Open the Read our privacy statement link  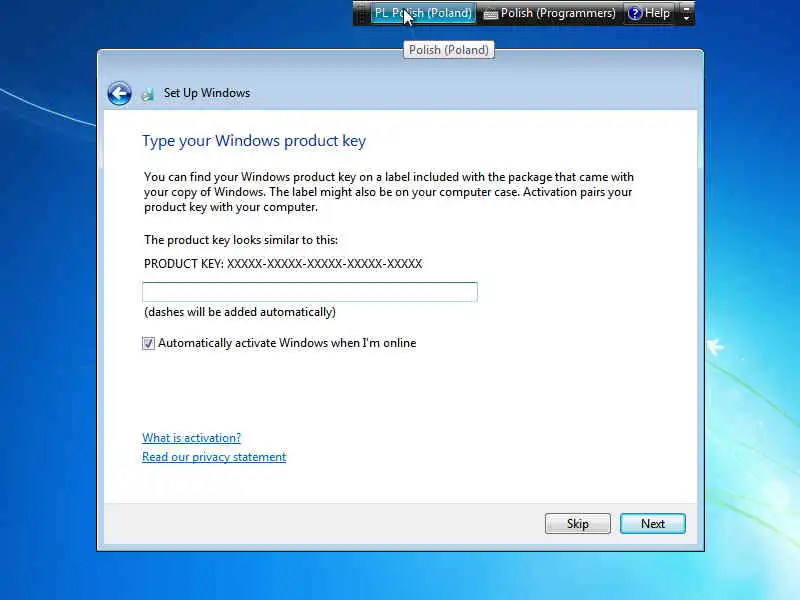point(214,457)
